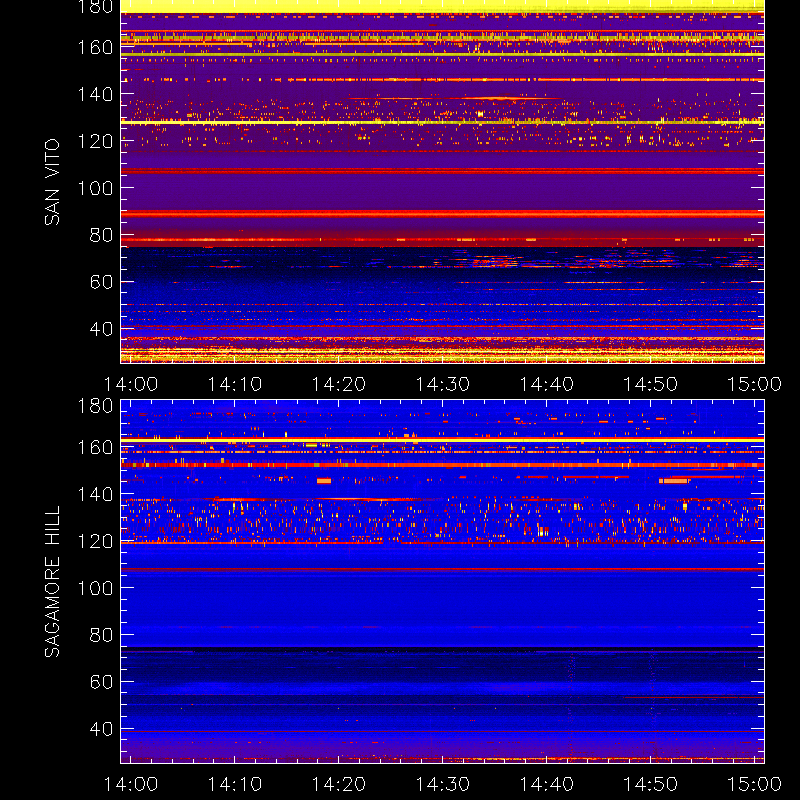800x800 pixels.
Task: Choose 14:30 under the Sagamore Hill plot
Action: pyautogui.click(x=442, y=784)
